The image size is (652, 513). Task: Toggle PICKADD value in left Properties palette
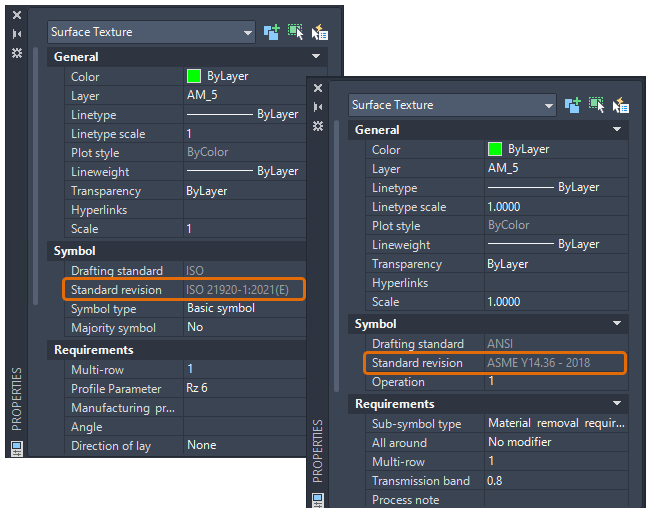pyautogui.click(x=272, y=32)
